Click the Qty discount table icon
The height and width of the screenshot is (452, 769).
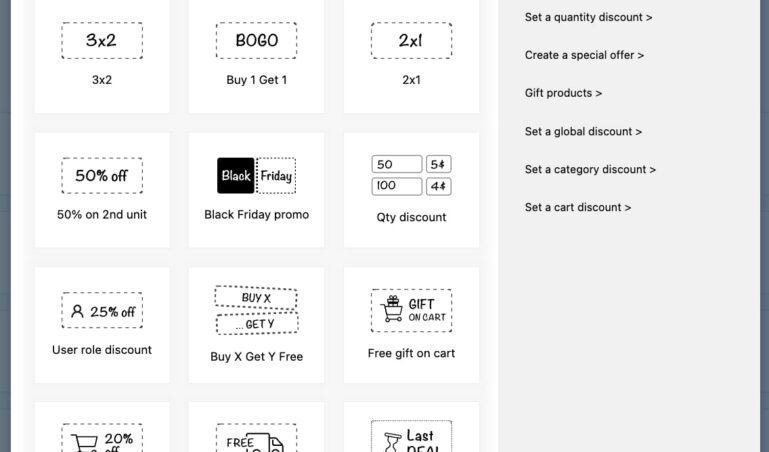tap(411, 175)
